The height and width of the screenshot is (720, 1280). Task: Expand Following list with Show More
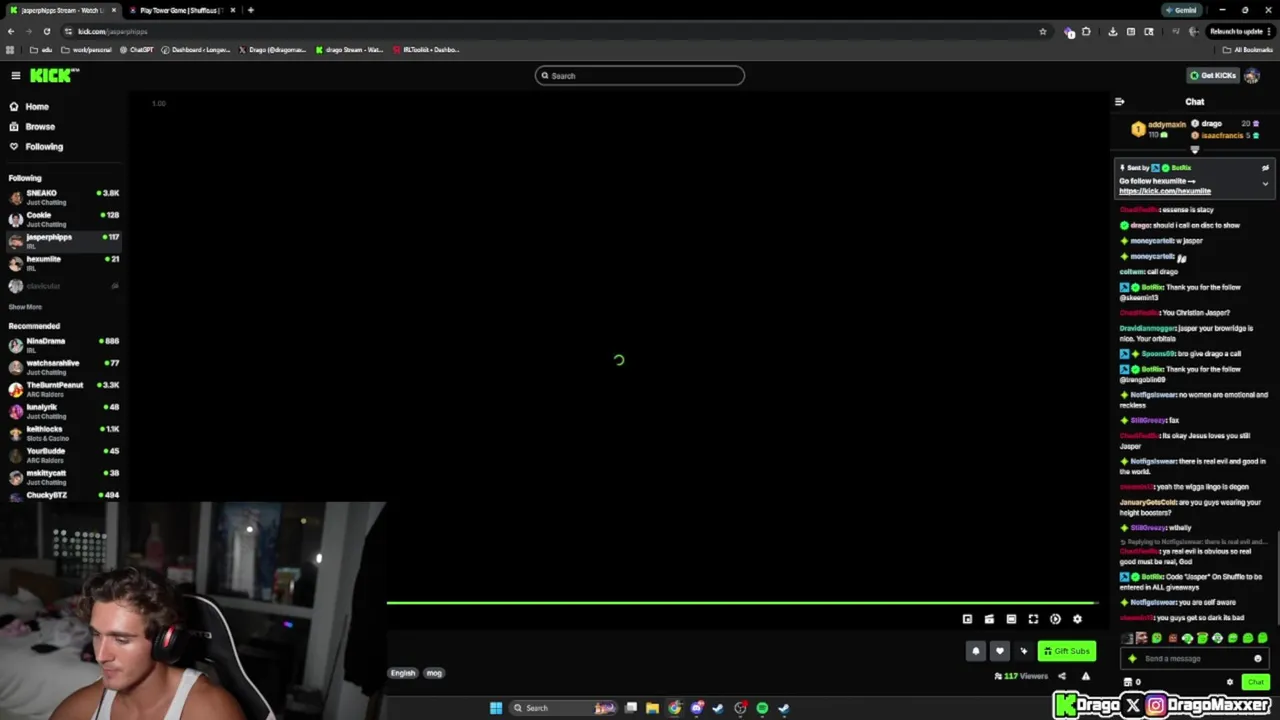coord(25,307)
